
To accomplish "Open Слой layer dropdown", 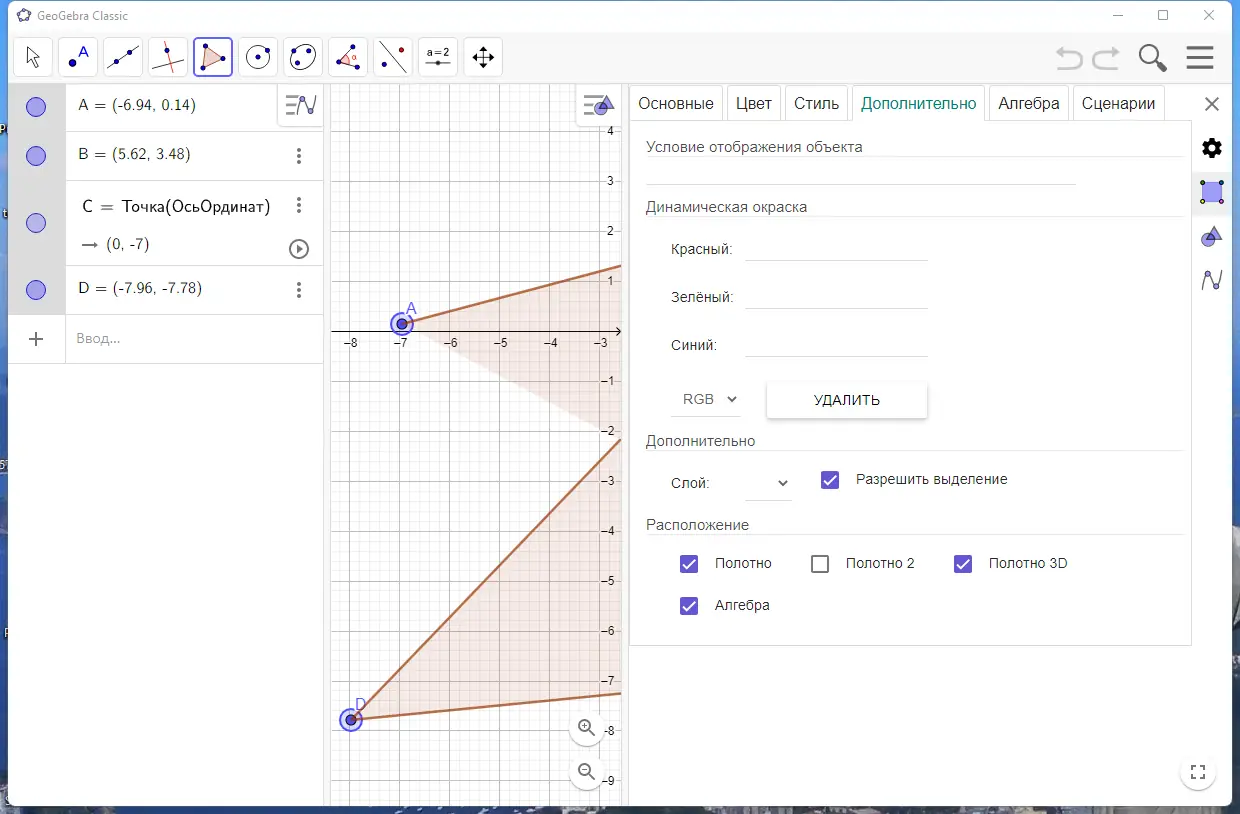I will click(768, 483).
